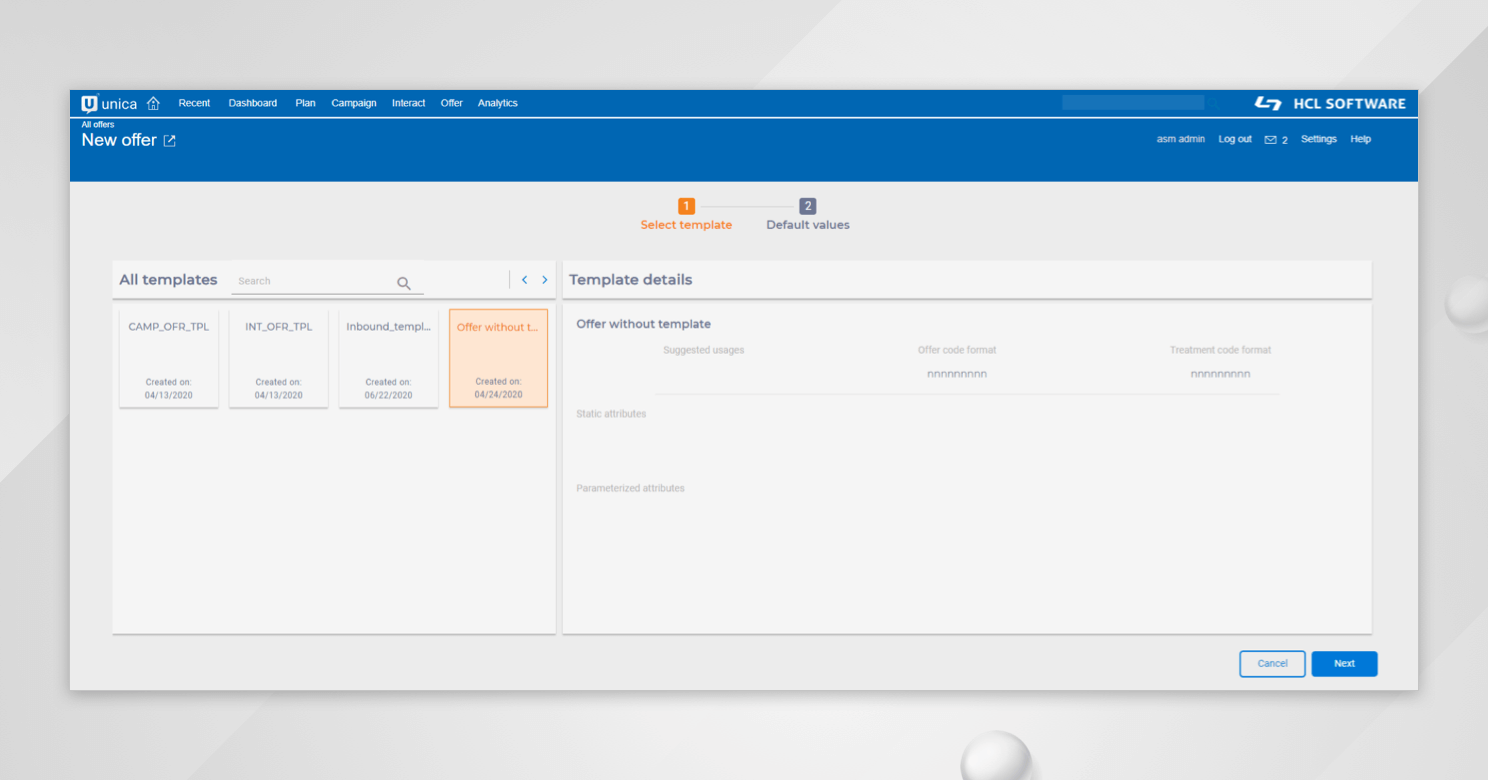Page templates backward with the left chevron

point(524,280)
